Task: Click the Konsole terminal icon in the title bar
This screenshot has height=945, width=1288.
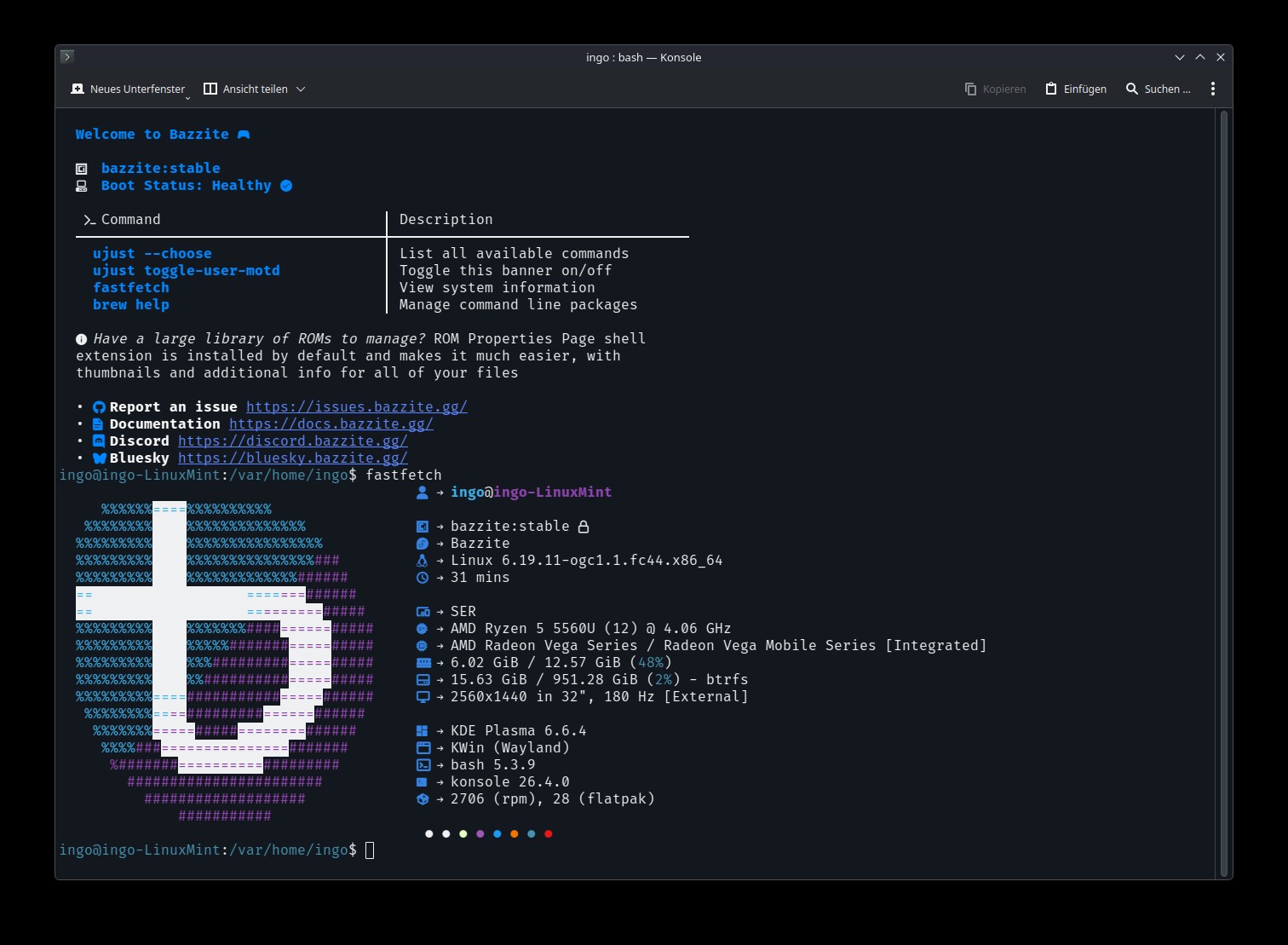Action: point(67,57)
